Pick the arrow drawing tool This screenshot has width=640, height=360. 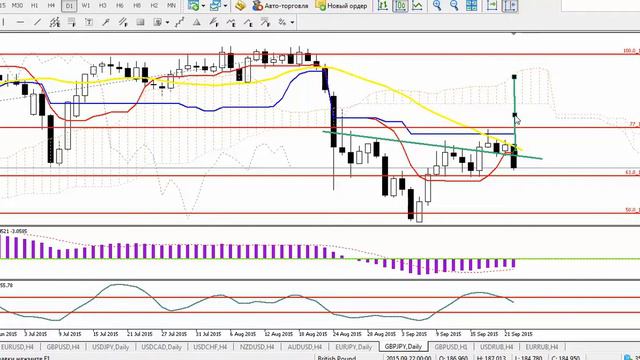pos(106,22)
